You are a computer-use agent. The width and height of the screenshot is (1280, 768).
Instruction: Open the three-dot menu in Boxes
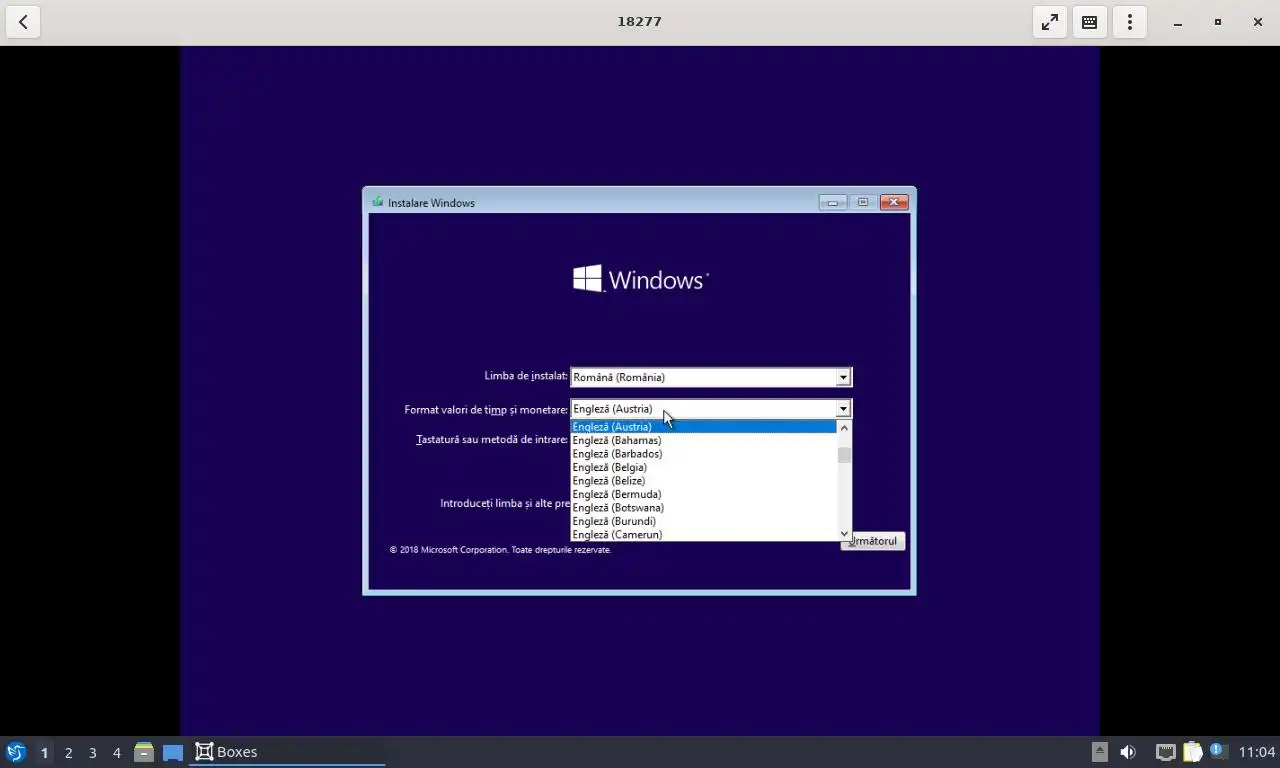(1130, 21)
